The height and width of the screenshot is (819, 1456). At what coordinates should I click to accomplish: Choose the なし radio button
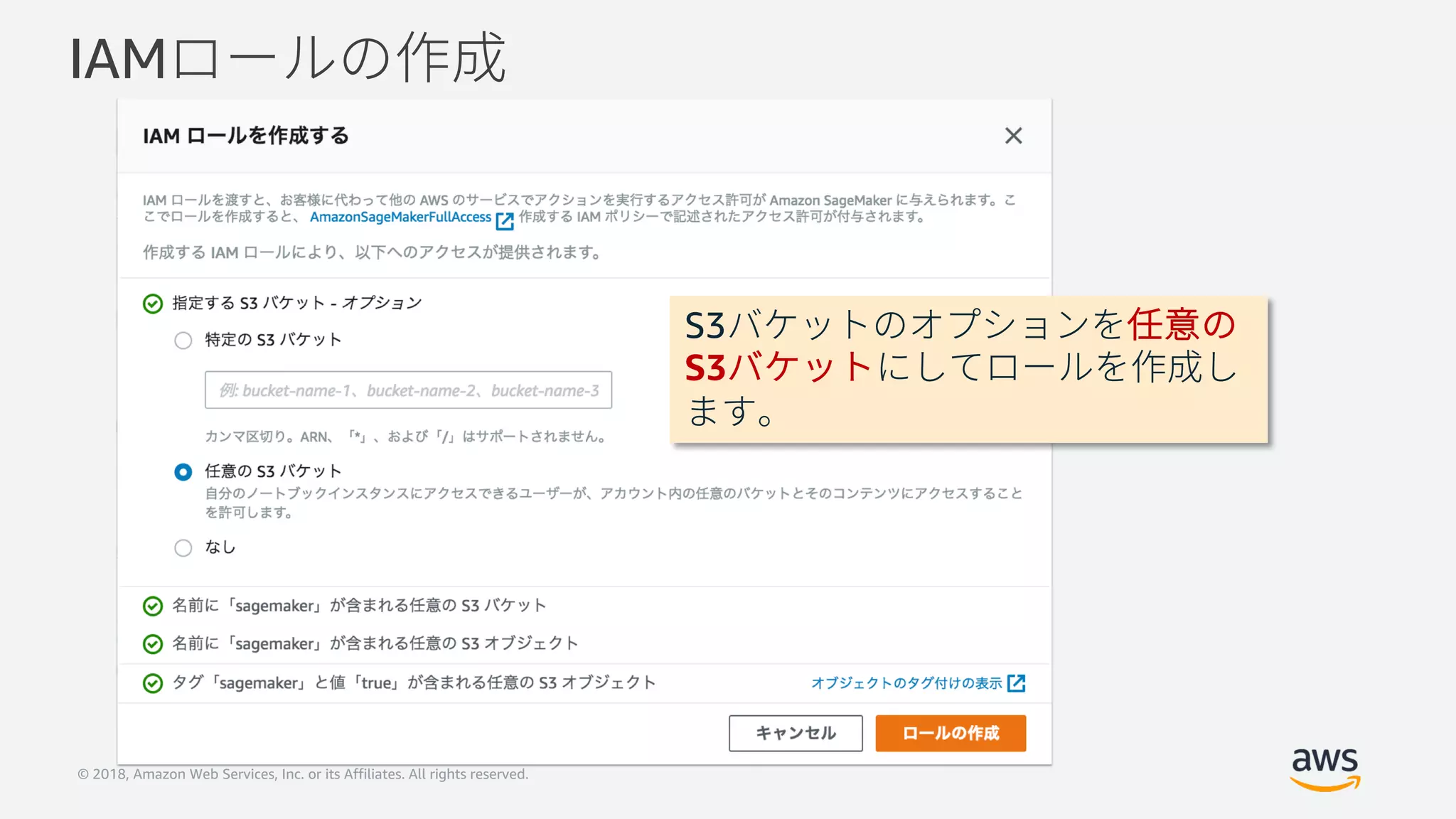(183, 548)
